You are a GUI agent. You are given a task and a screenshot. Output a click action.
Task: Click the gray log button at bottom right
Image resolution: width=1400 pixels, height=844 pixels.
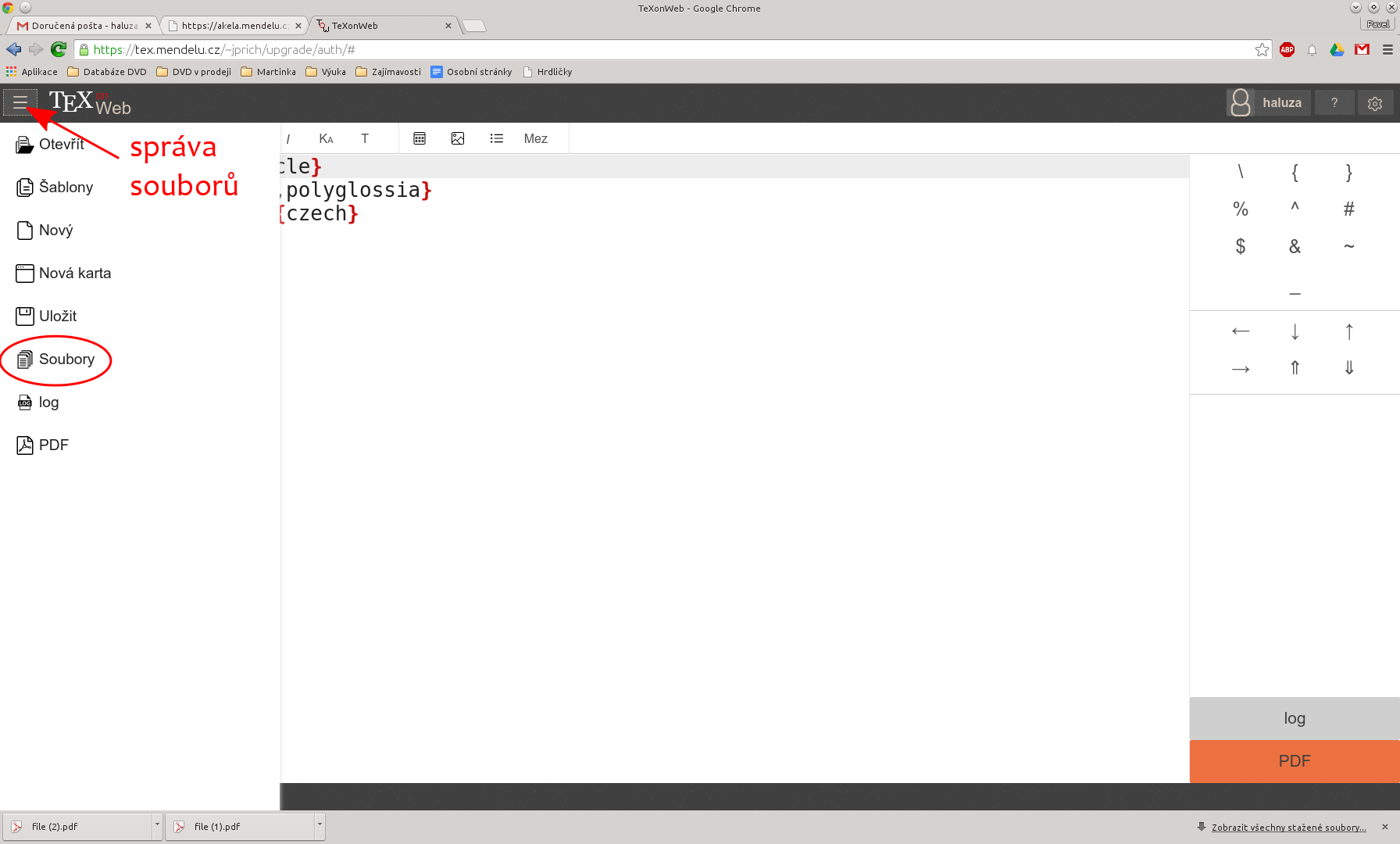(1295, 718)
